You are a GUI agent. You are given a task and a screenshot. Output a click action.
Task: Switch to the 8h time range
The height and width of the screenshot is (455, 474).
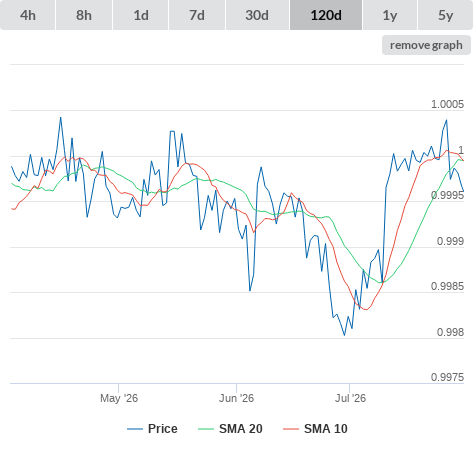tap(84, 15)
